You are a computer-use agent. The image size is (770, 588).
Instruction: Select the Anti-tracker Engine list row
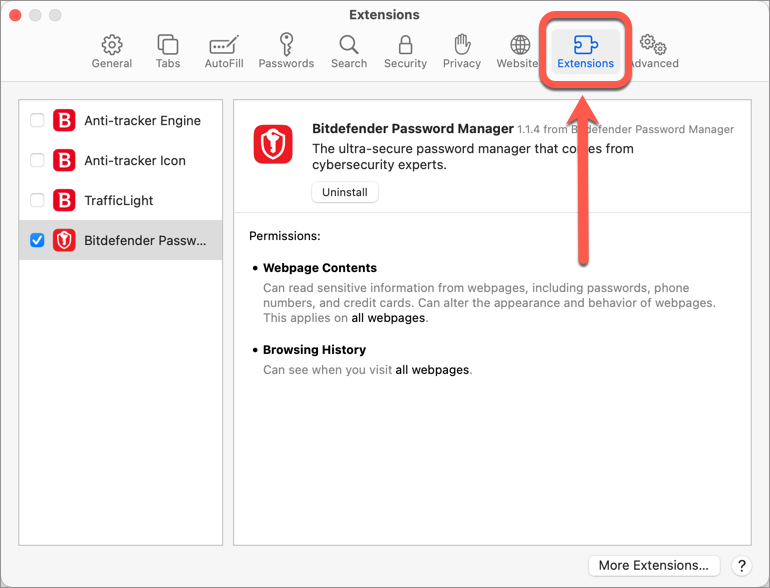(x=120, y=120)
